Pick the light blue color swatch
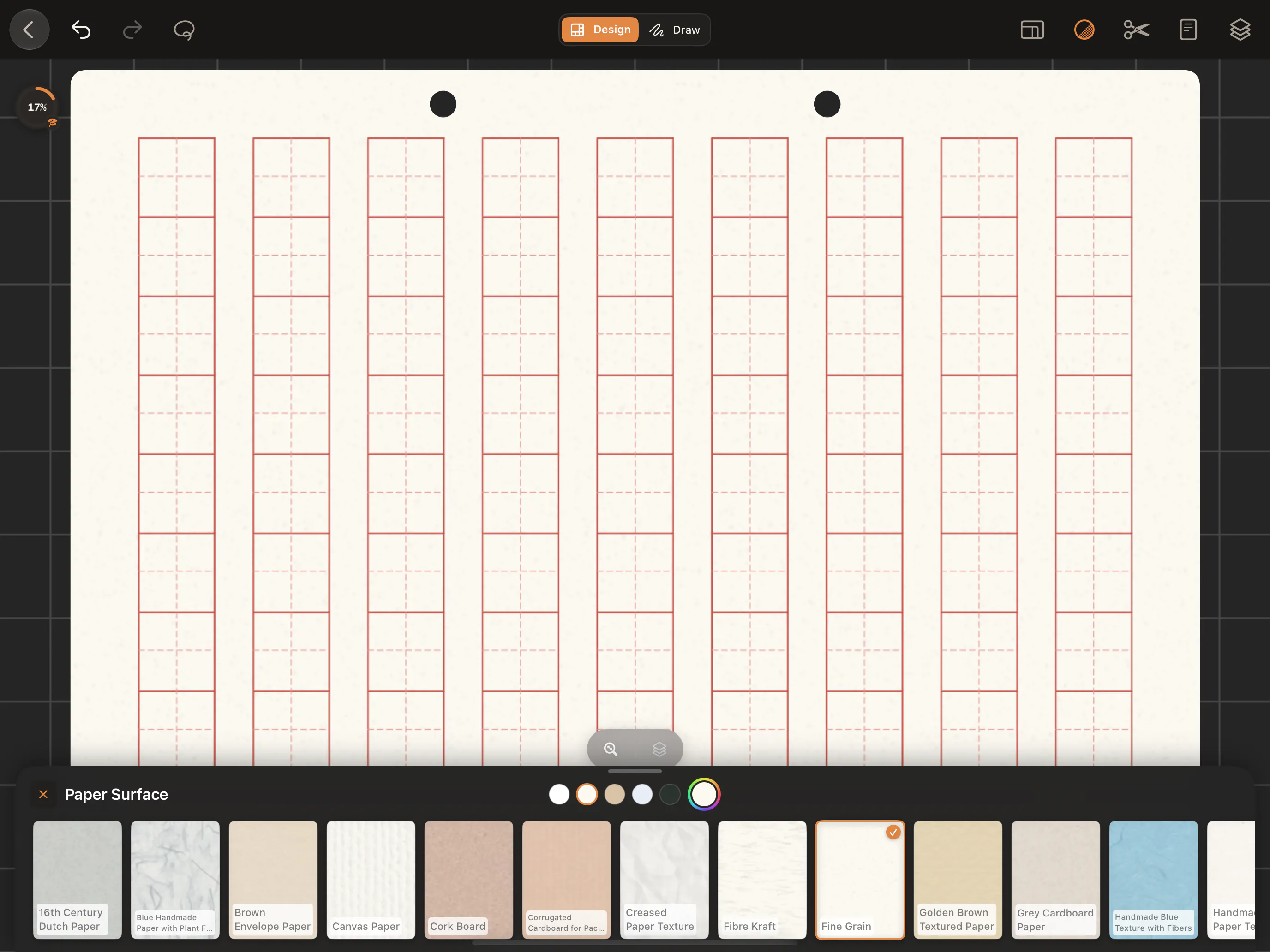This screenshot has width=1270, height=952. [x=642, y=794]
